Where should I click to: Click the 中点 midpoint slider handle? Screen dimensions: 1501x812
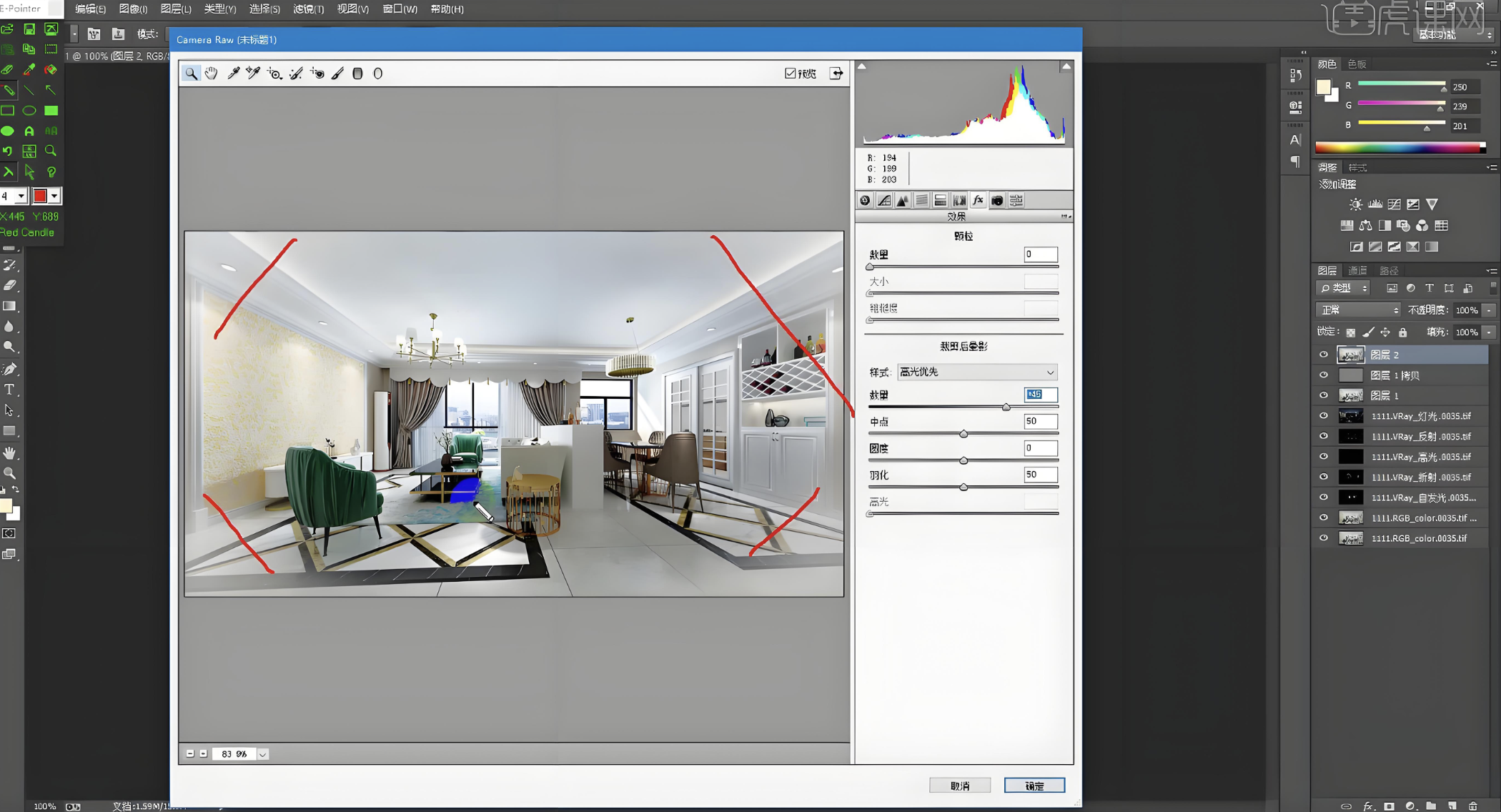coord(963,434)
